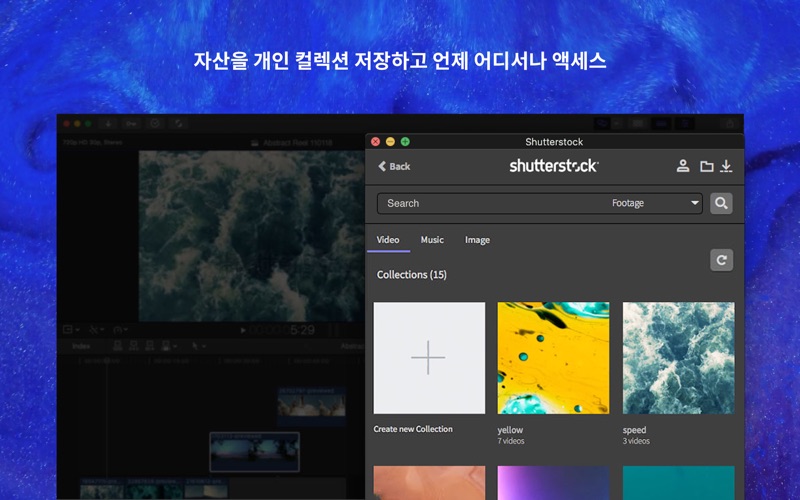Screen dimensions: 800x500
Task: Click the connect clip icon in Final Cut timeline bar
Action: coord(118,346)
